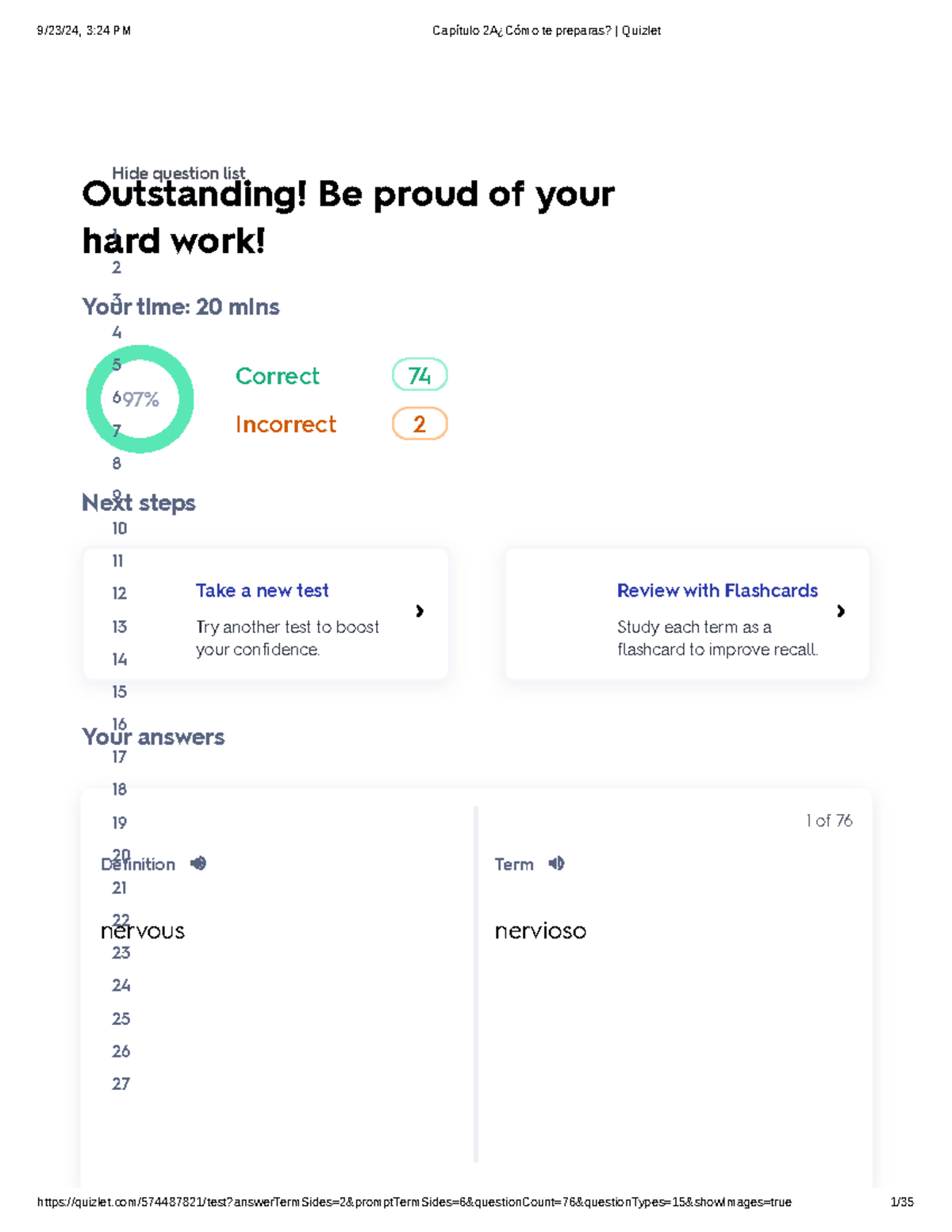Viewport: 952px width, 1232px height.
Task: Switch to the Definition side
Action: pyautogui.click(x=138, y=864)
